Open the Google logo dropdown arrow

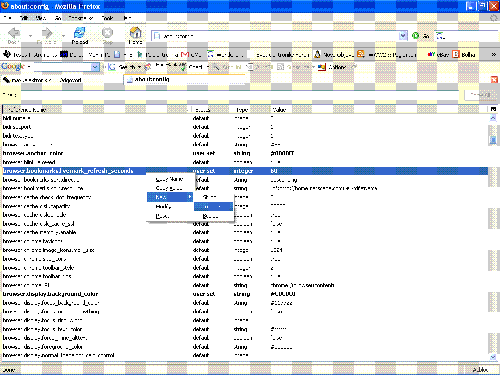tap(29, 67)
